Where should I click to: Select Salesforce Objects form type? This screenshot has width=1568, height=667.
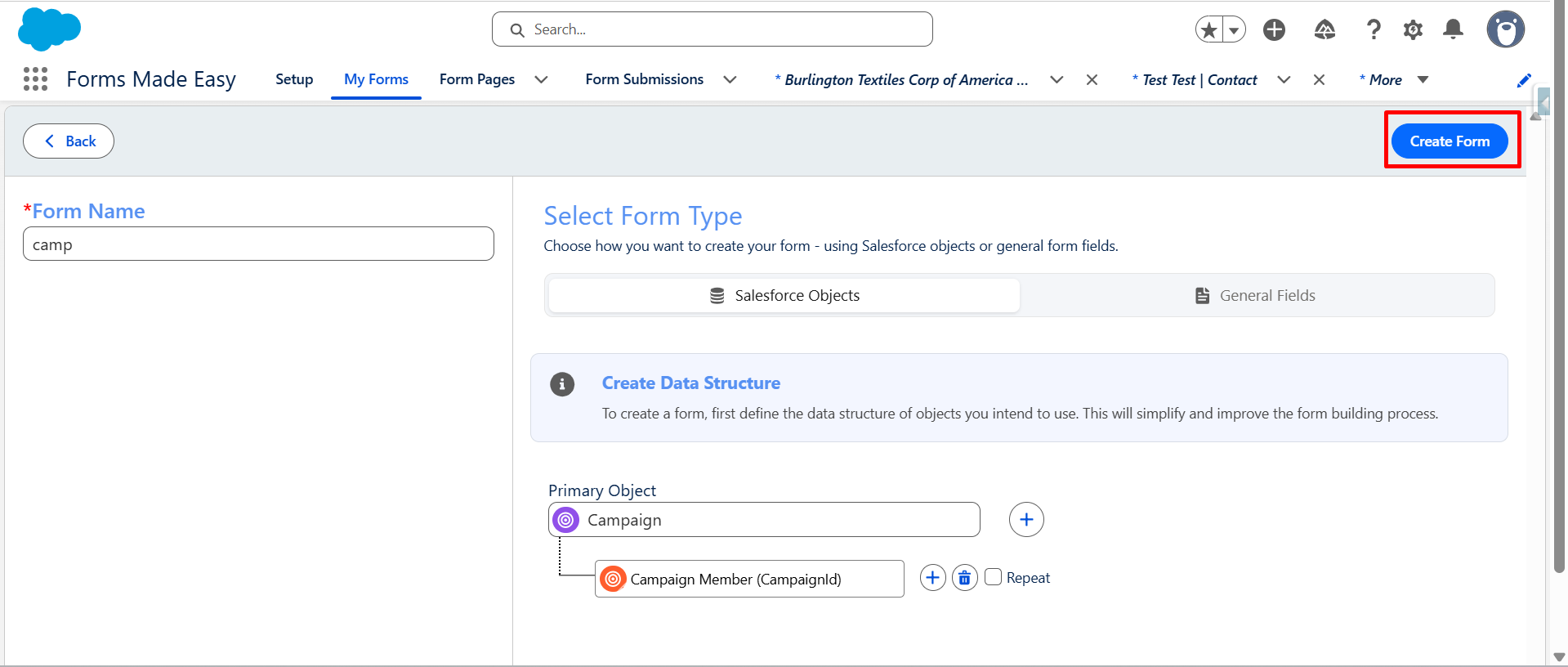point(784,296)
